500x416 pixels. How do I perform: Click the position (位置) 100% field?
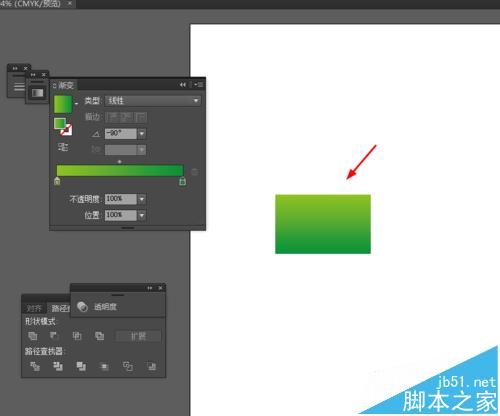click(121, 215)
